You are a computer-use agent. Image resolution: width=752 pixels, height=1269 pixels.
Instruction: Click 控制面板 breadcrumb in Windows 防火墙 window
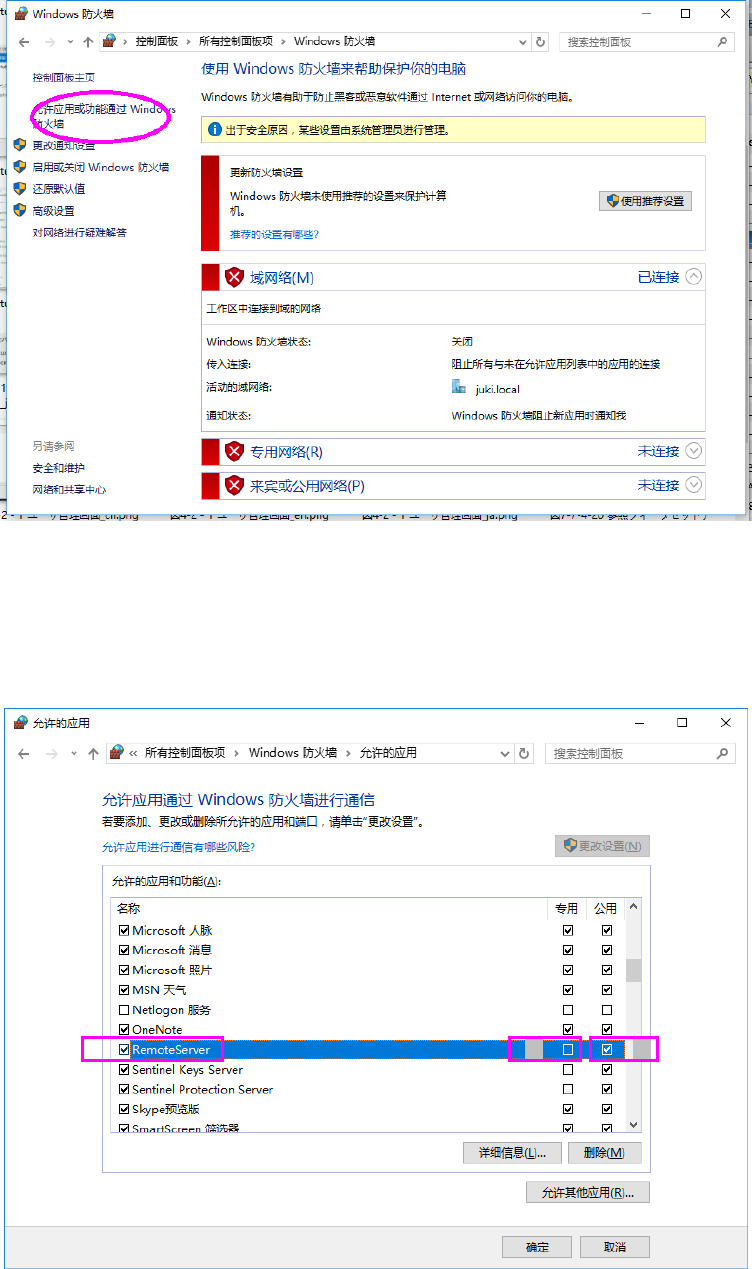(157, 42)
